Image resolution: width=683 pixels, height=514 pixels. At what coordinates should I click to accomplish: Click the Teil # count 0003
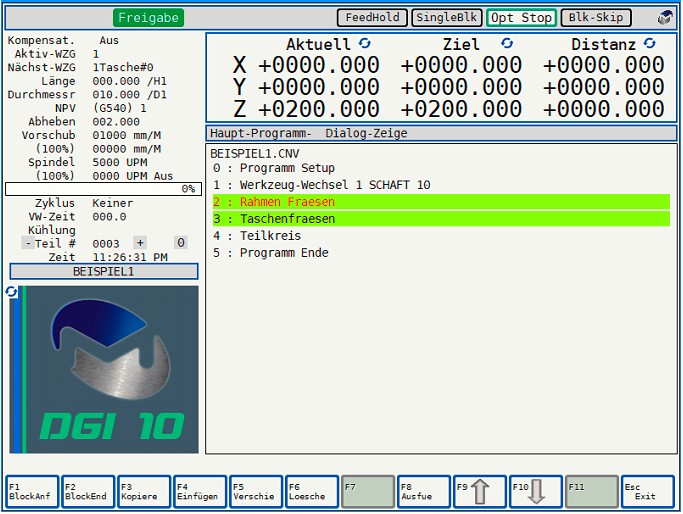click(106, 243)
